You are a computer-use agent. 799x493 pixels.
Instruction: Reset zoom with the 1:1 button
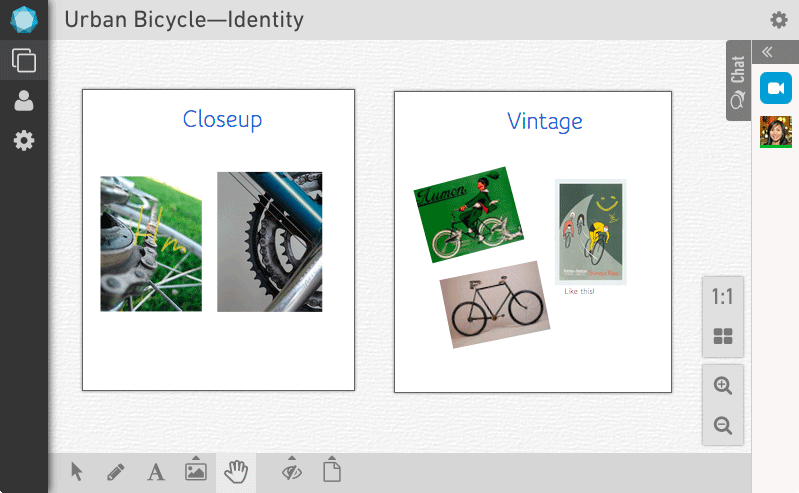pyautogui.click(x=723, y=296)
